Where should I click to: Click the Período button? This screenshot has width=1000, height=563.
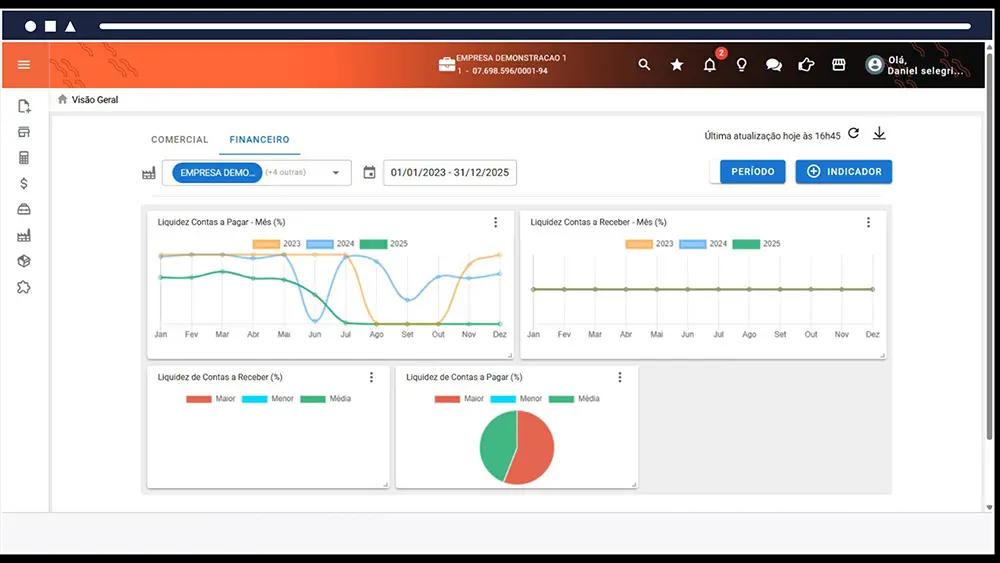(753, 172)
